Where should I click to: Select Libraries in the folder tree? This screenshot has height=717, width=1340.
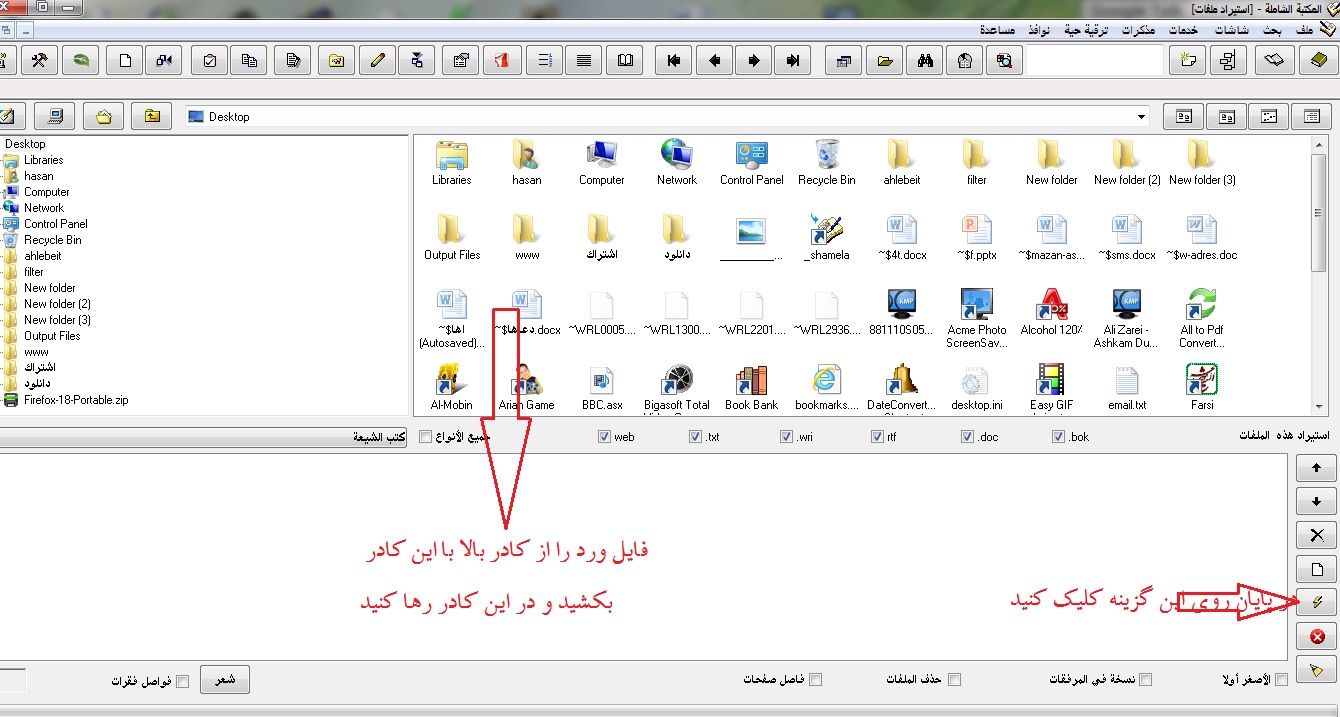(x=43, y=160)
